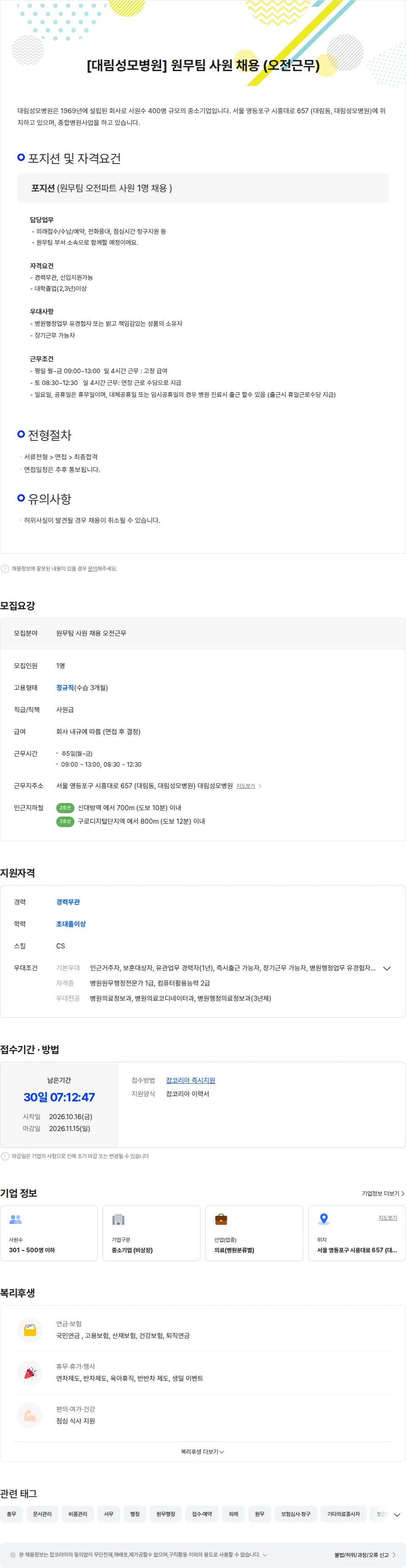Expand 복리후생 더보기
This screenshot has height=1568, width=406.
click(x=203, y=1452)
